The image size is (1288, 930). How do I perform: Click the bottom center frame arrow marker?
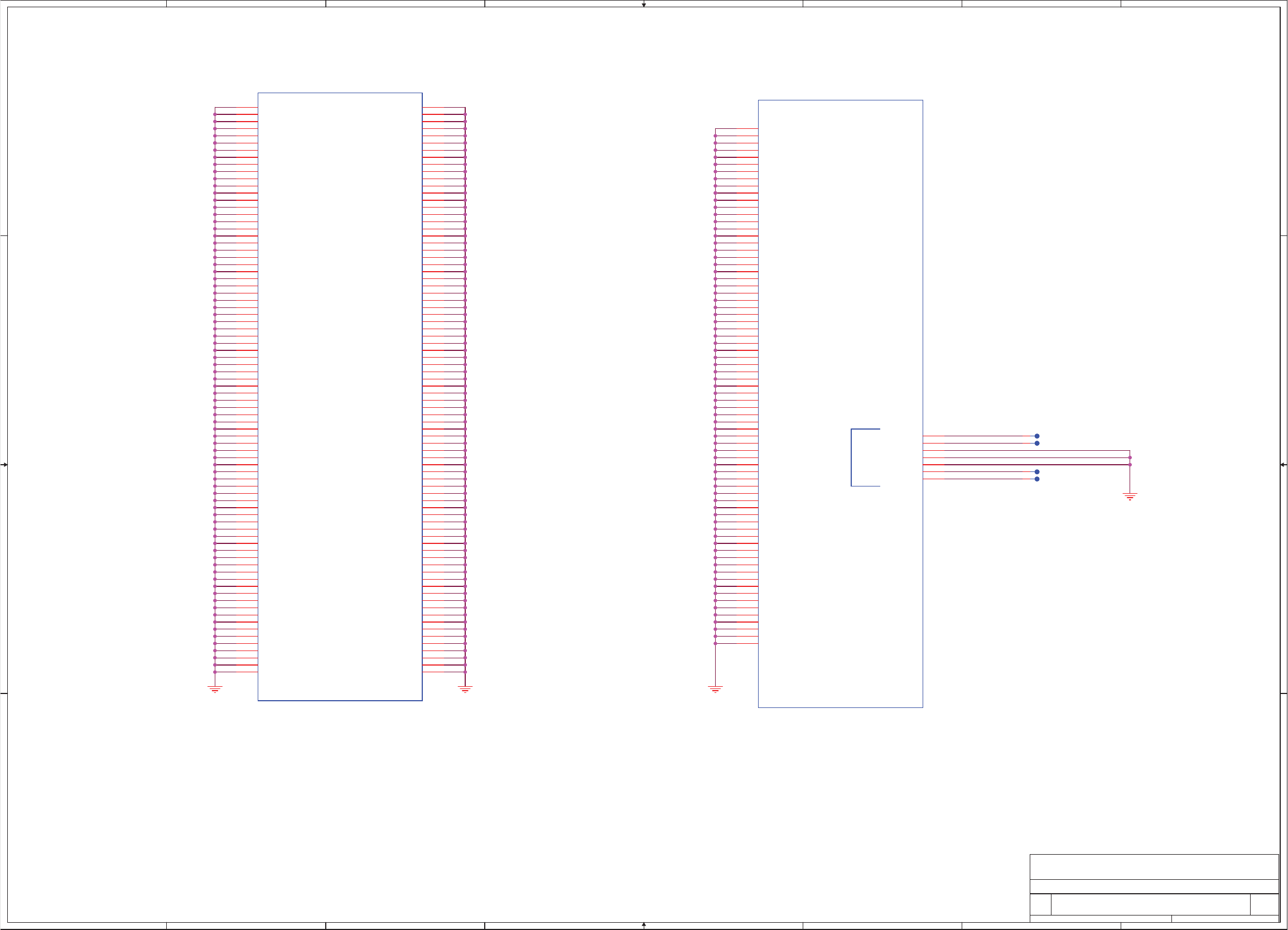[643, 925]
